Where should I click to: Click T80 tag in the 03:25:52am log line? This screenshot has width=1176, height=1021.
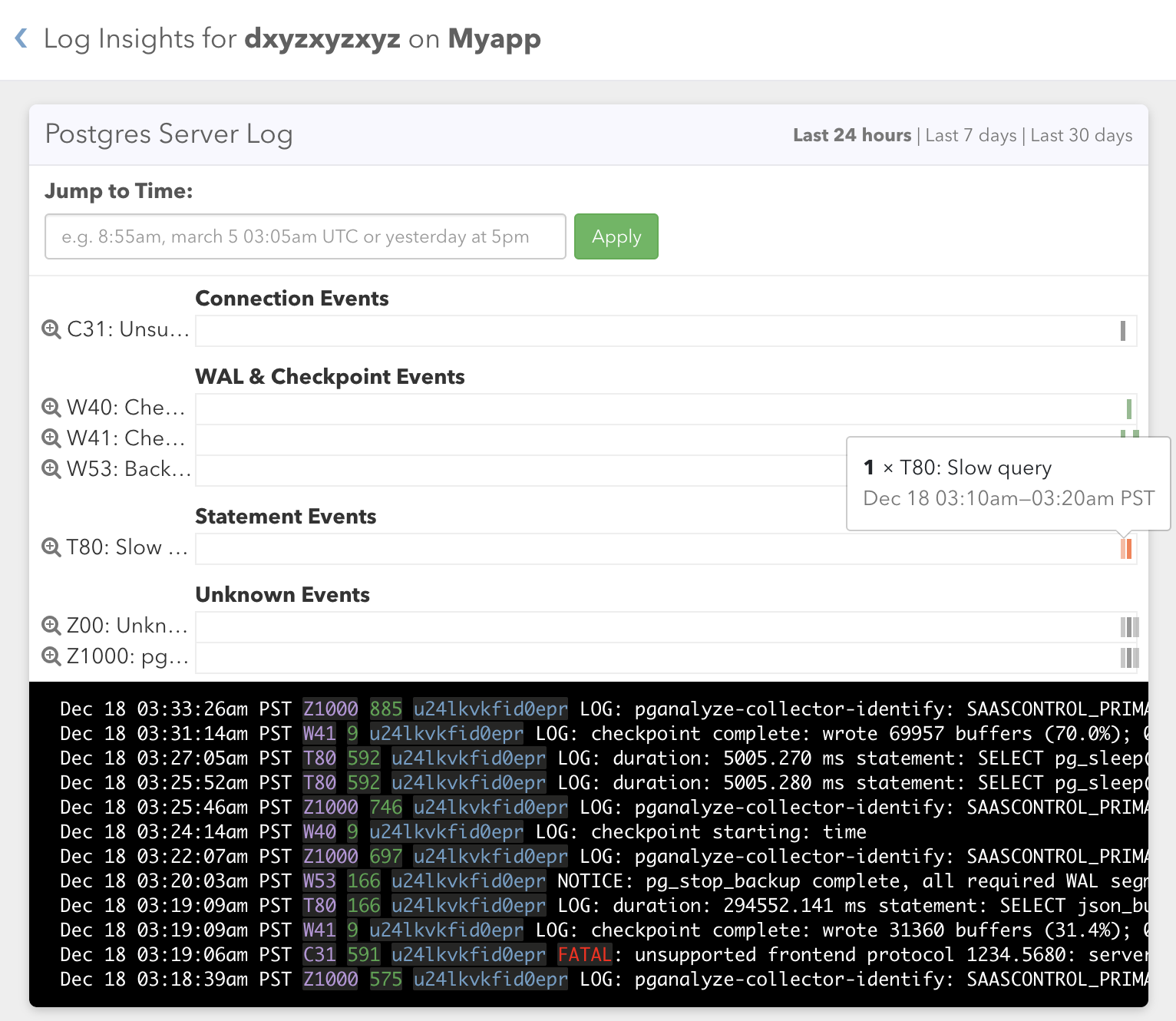319,782
